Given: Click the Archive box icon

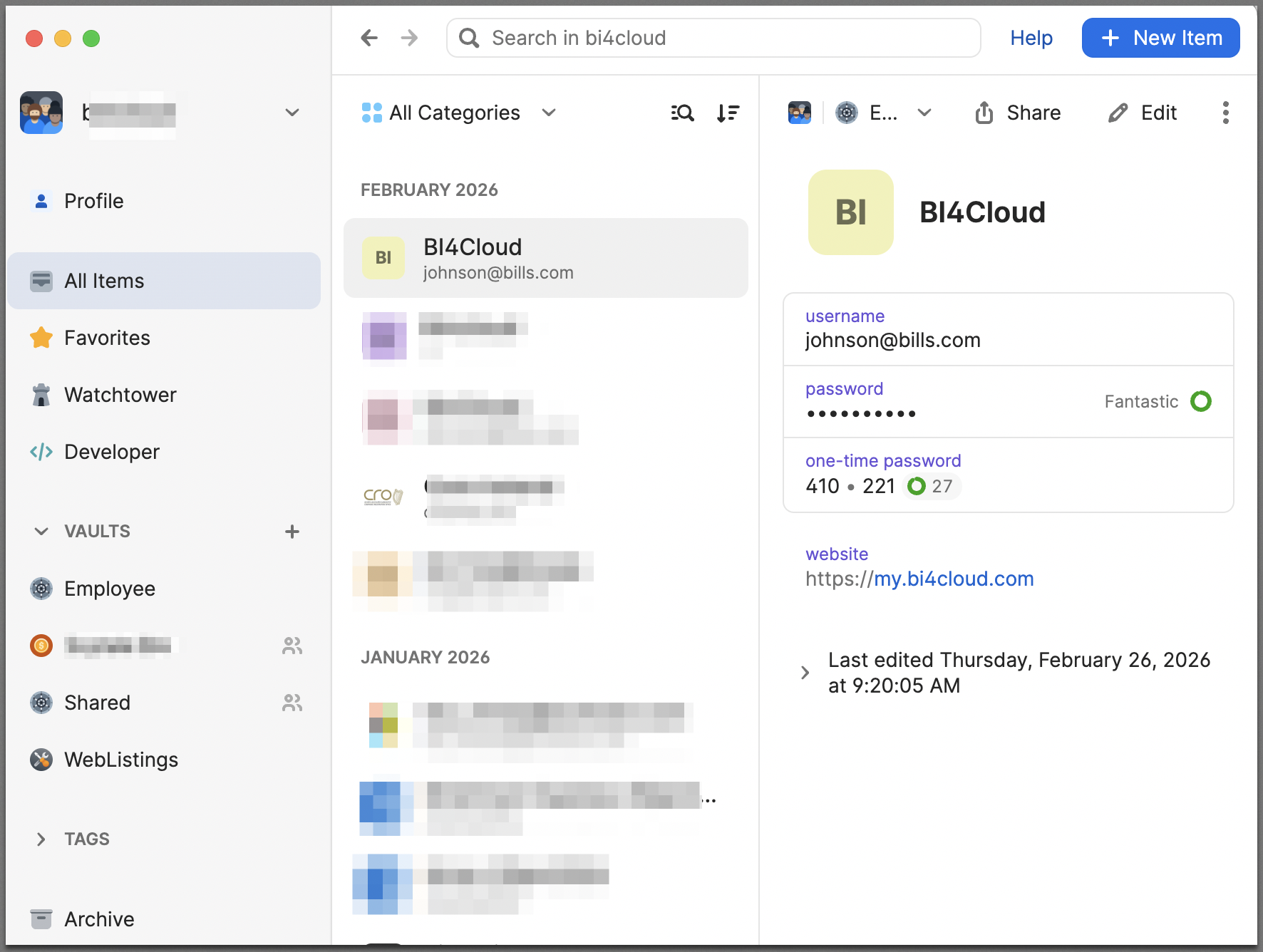Looking at the screenshot, I should pos(41,919).
